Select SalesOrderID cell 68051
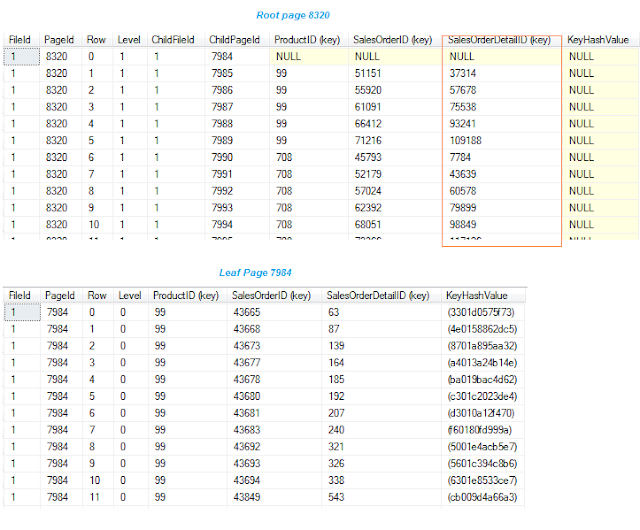This screenshot has height=530, width=640. 395,225
